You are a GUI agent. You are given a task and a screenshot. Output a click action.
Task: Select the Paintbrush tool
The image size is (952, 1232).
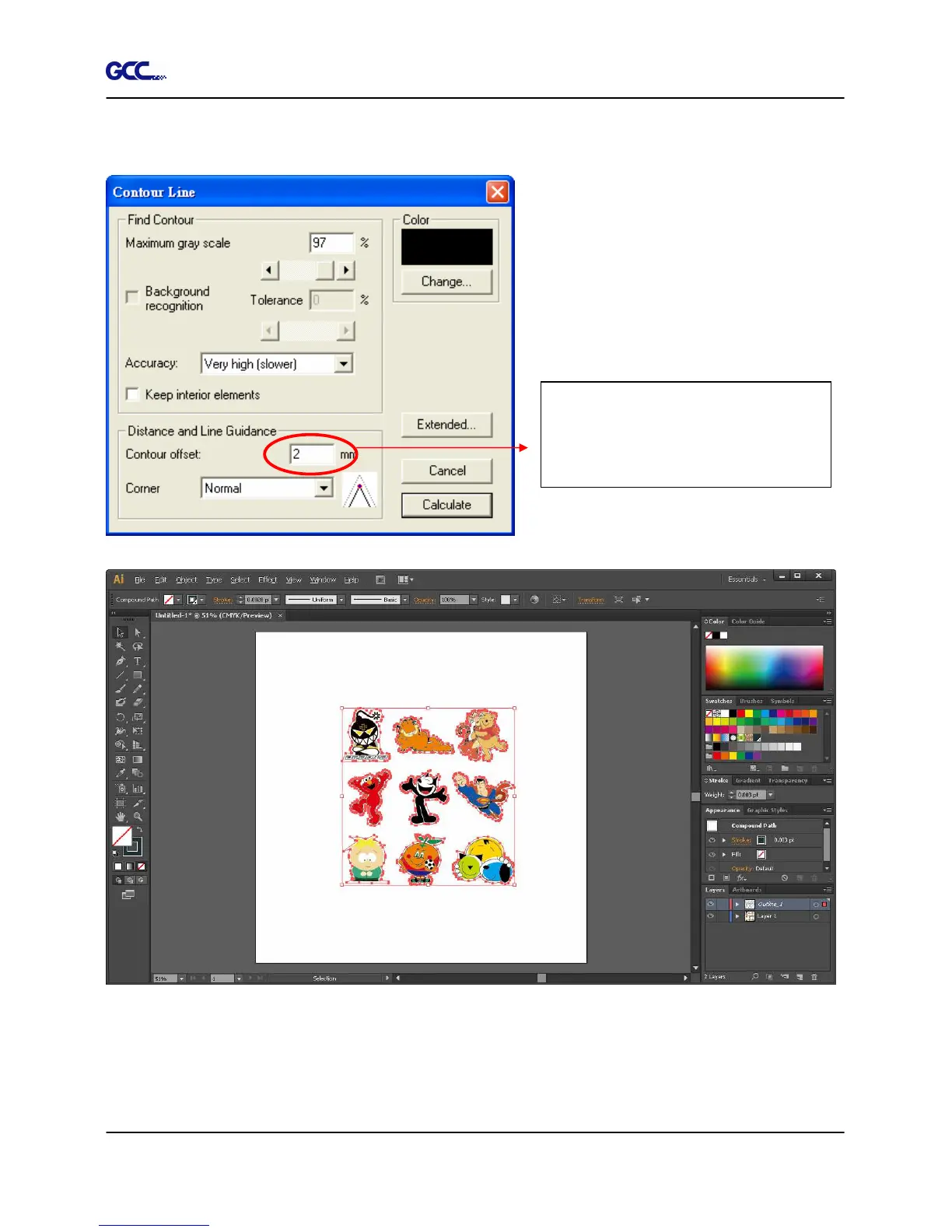click(121, 688)
